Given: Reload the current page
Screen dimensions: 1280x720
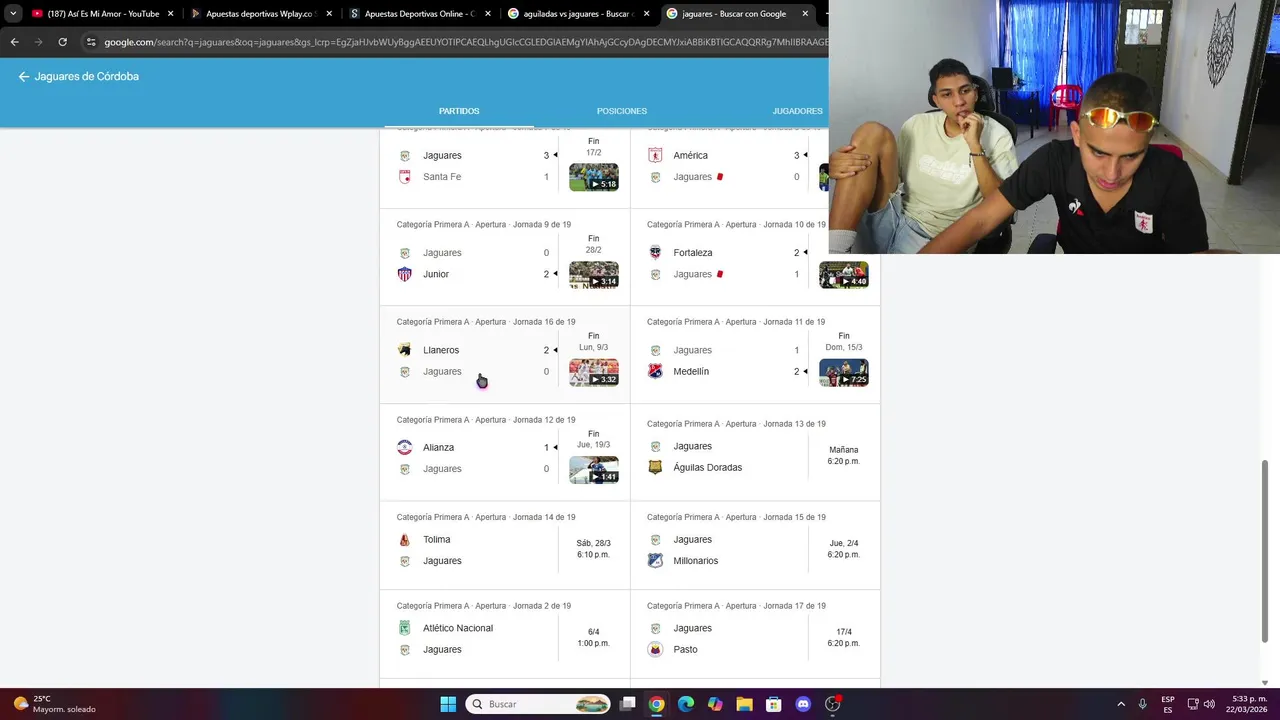Looking at the screenshot, I should [x=62, y=42].
